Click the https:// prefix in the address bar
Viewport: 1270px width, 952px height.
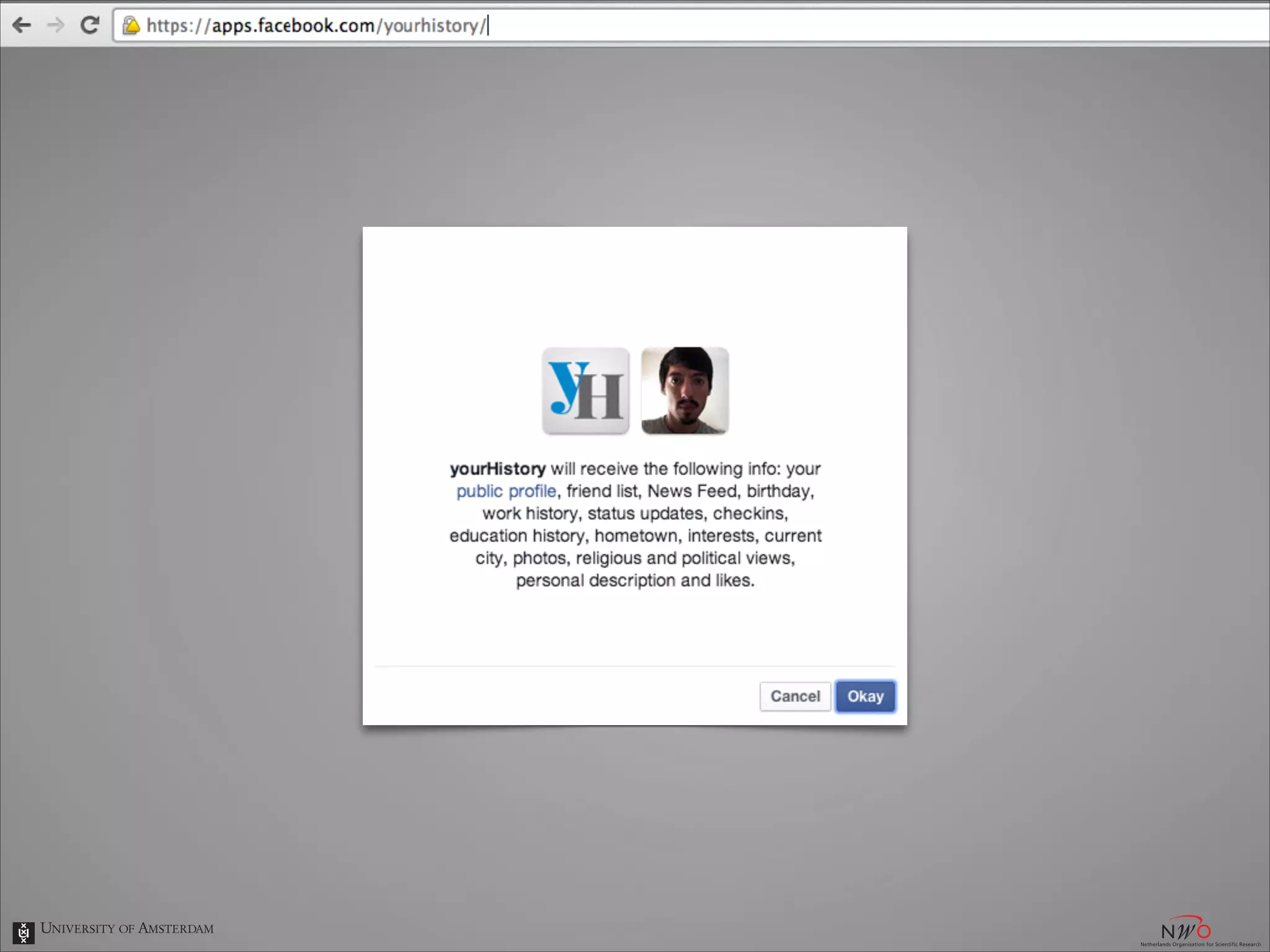177,25
